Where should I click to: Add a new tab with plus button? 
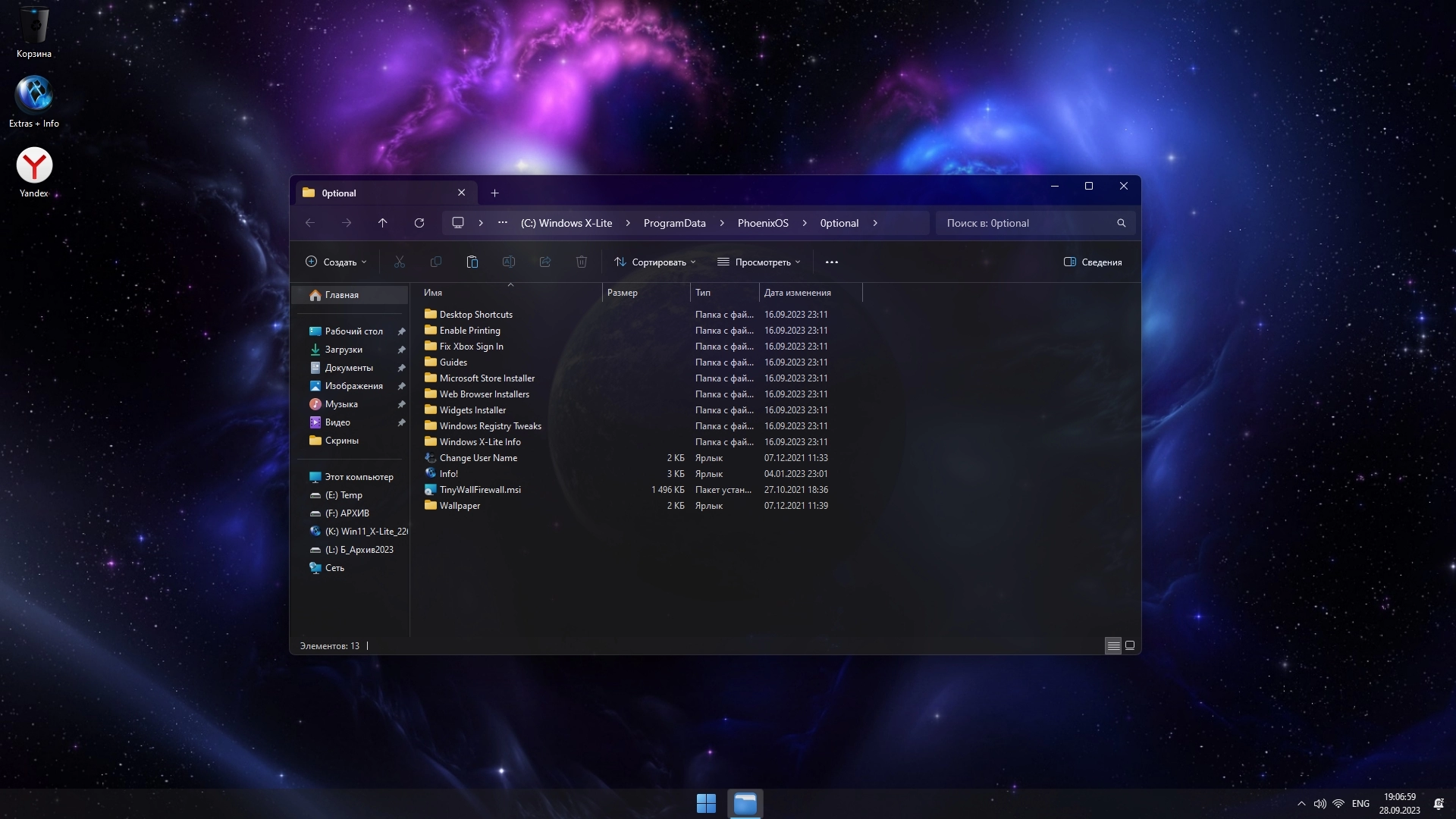(494, 193)
